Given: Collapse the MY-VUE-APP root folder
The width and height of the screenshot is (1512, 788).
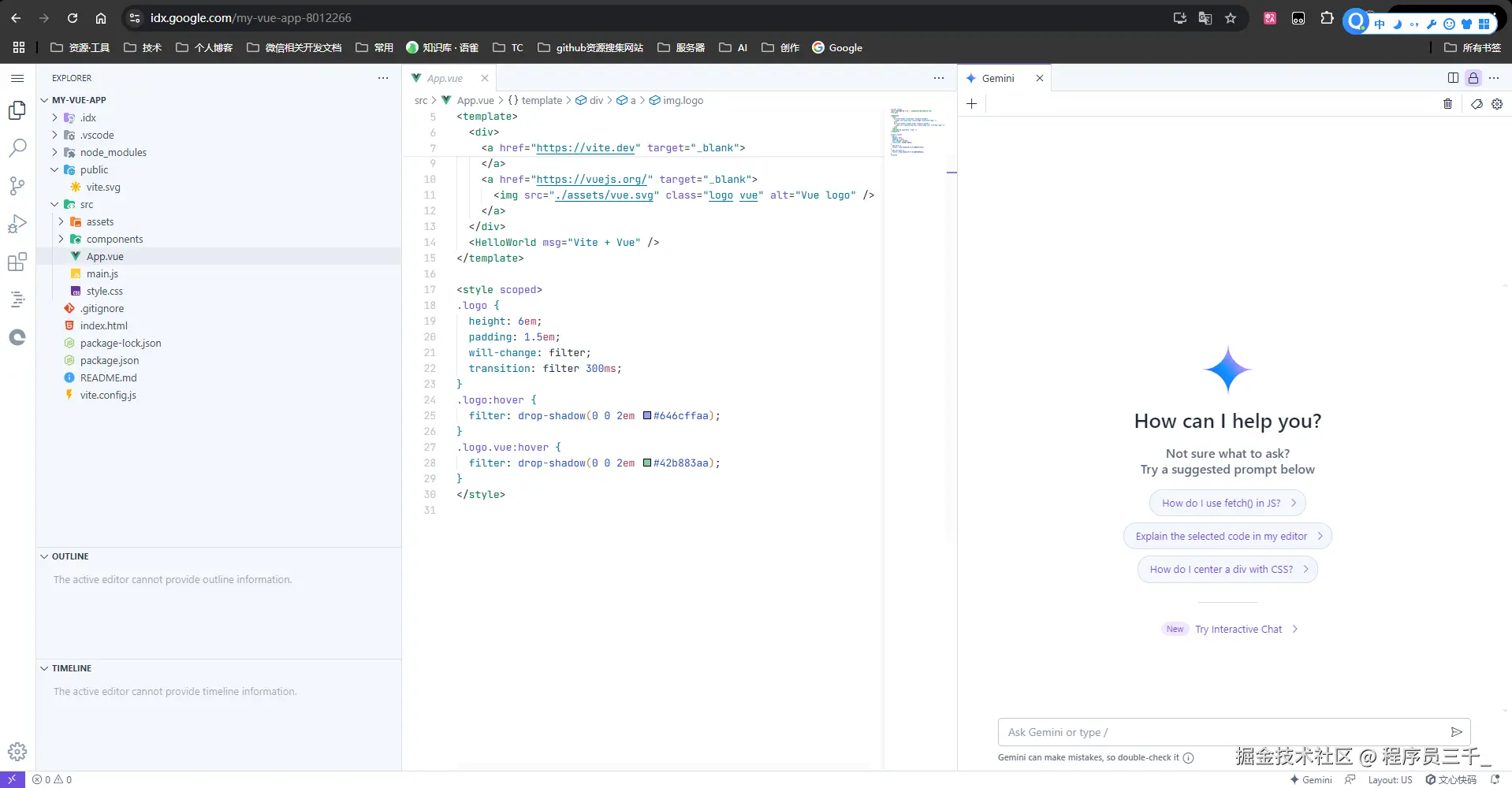Looking at the screenshot, I should (x=45, y=100).
